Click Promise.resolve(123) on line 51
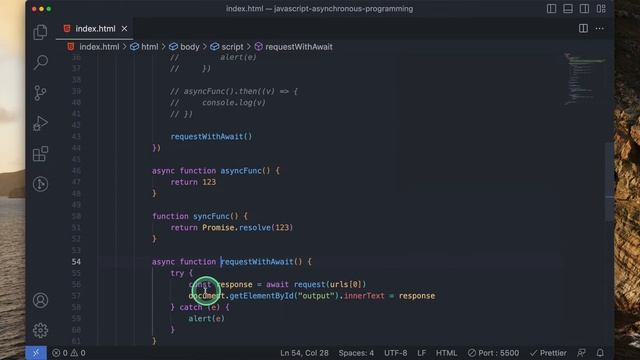The width and height of the screenshot is (640, 360). click(247, 227)
